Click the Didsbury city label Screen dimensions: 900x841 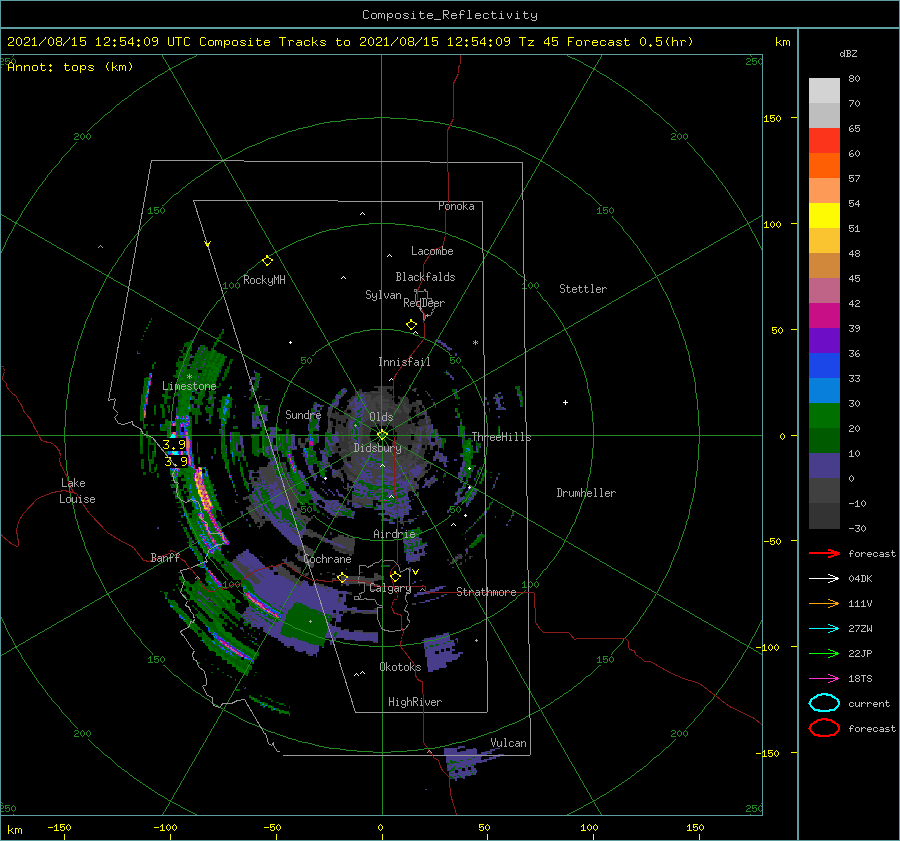377,448
